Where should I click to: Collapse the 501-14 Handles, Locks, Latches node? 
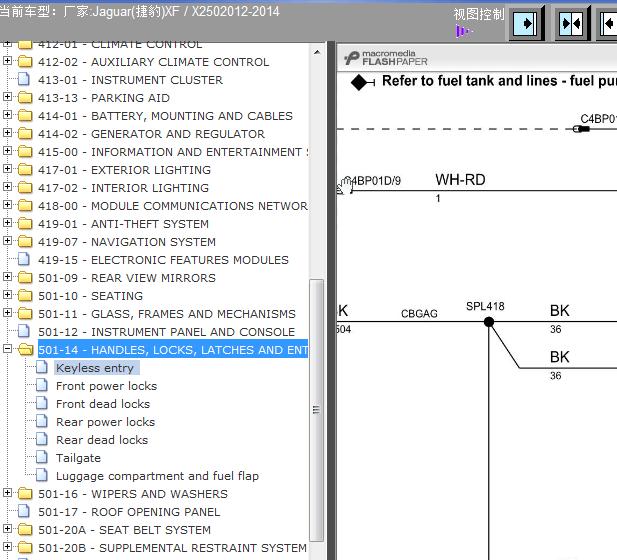7,349
